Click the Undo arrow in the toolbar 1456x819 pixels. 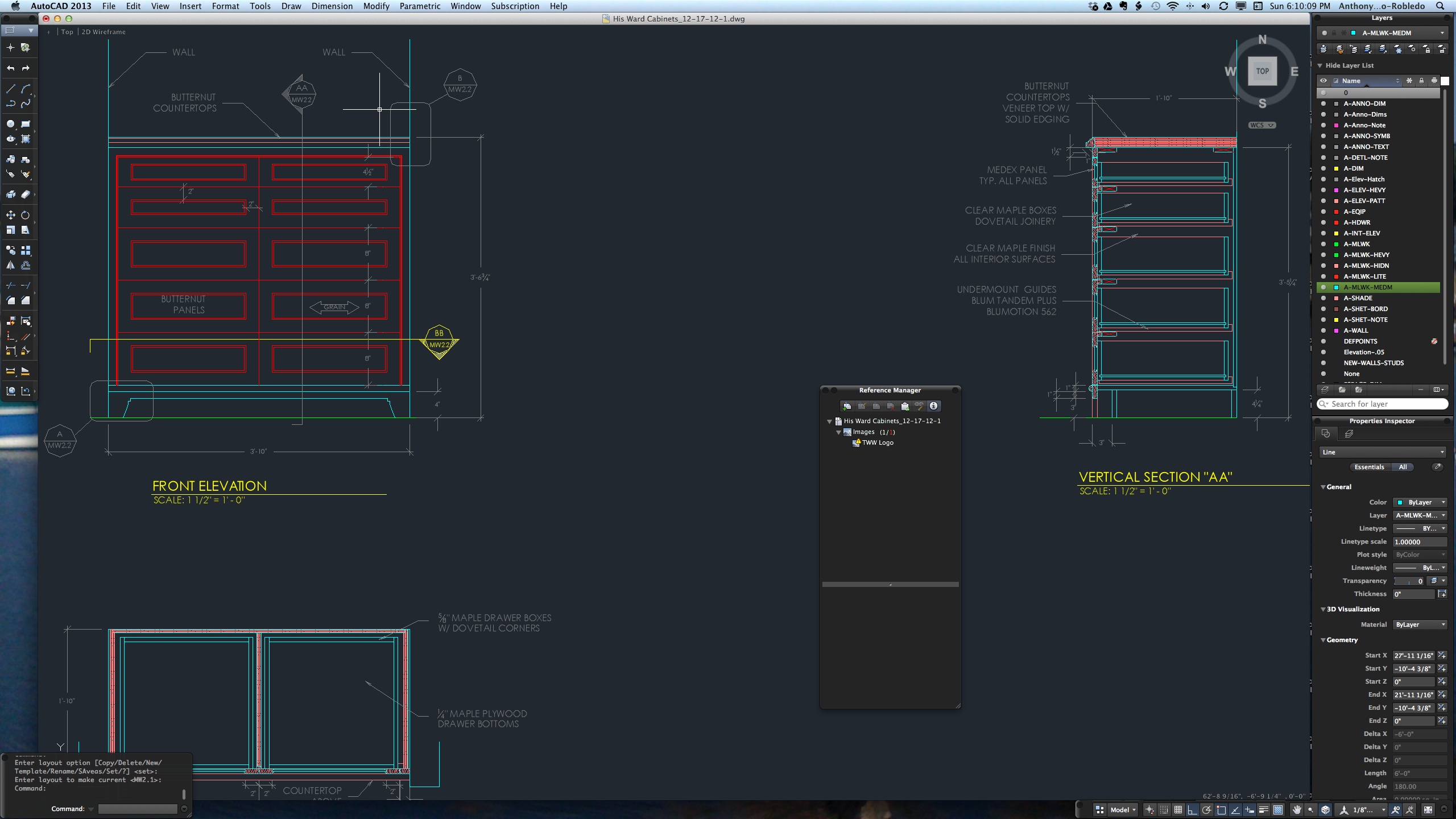pyautogui.click(x=10, y=68)
